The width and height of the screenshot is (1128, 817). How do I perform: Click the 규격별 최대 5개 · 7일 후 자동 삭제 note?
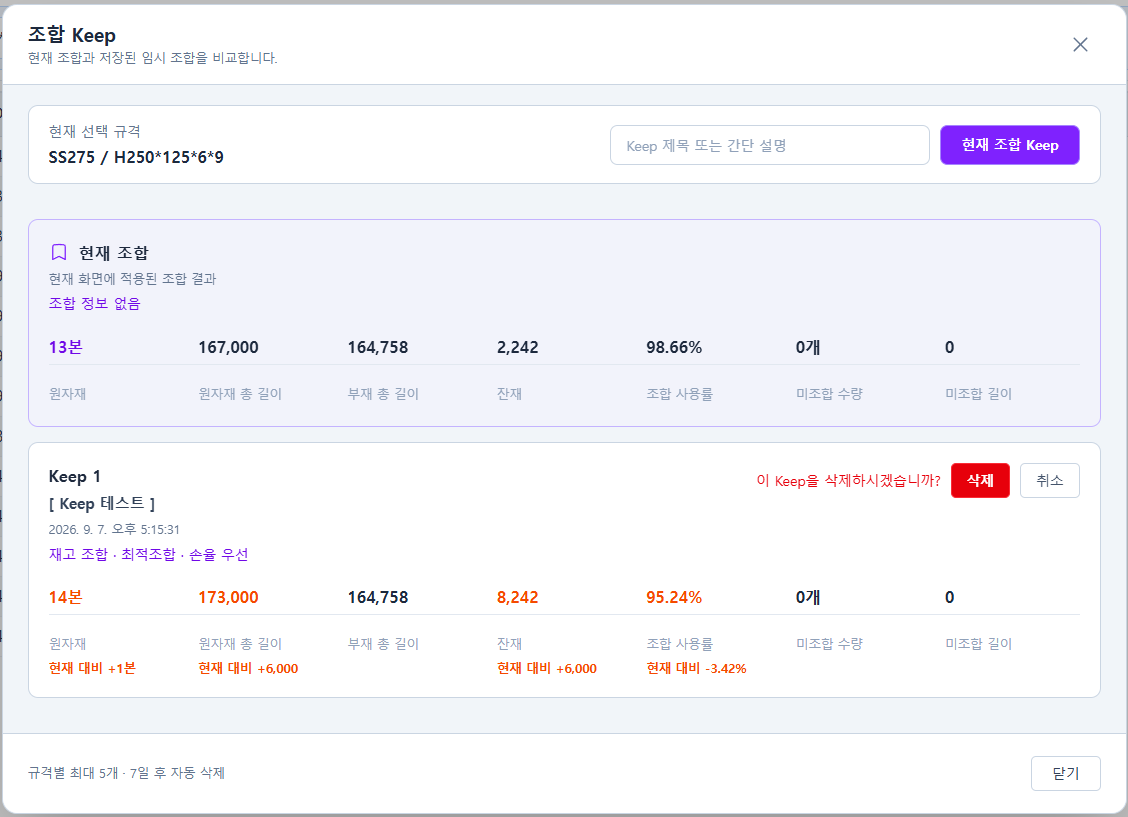click(x=127, y=773)
